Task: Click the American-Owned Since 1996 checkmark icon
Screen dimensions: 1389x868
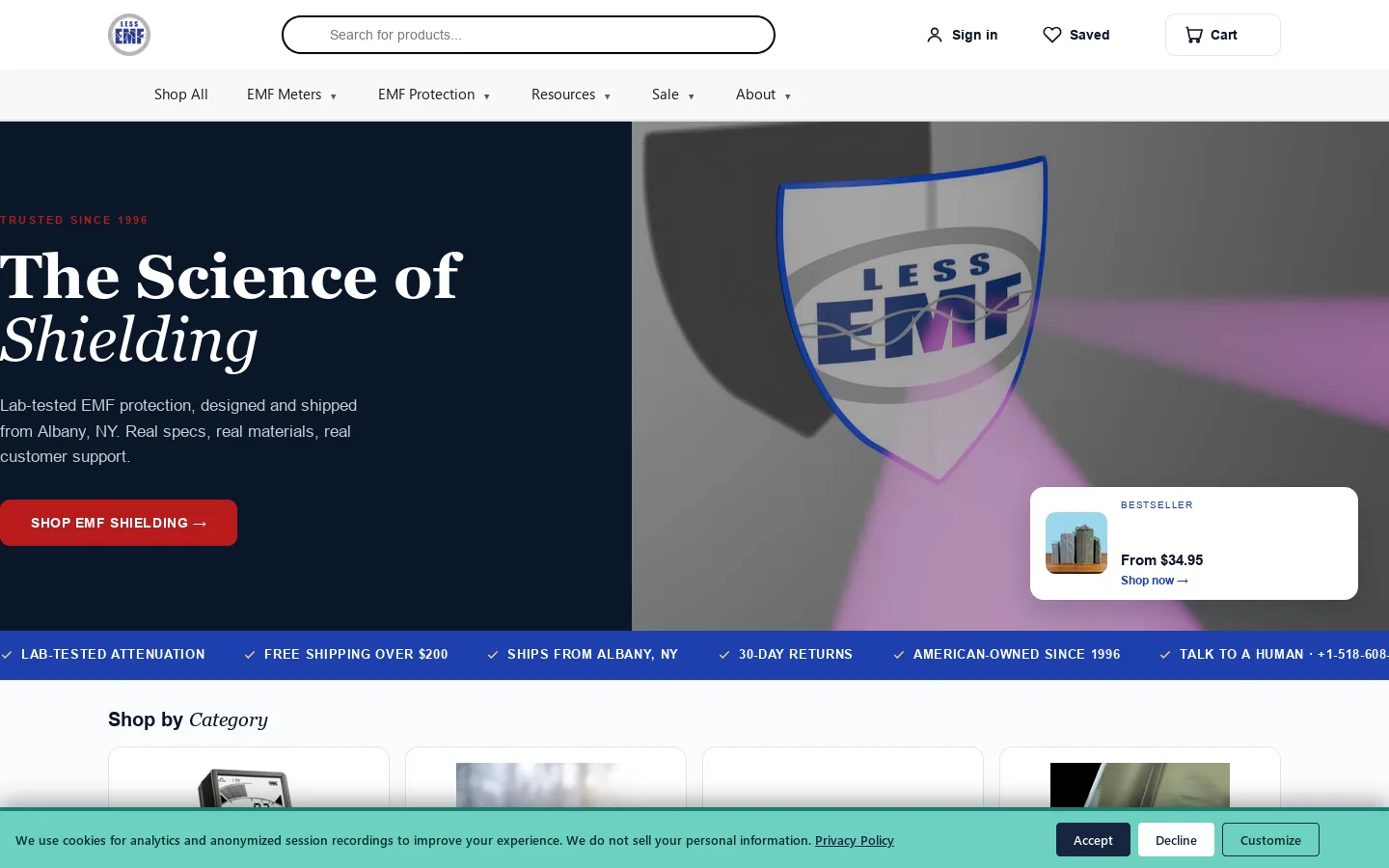Action: tap(899, 655)
